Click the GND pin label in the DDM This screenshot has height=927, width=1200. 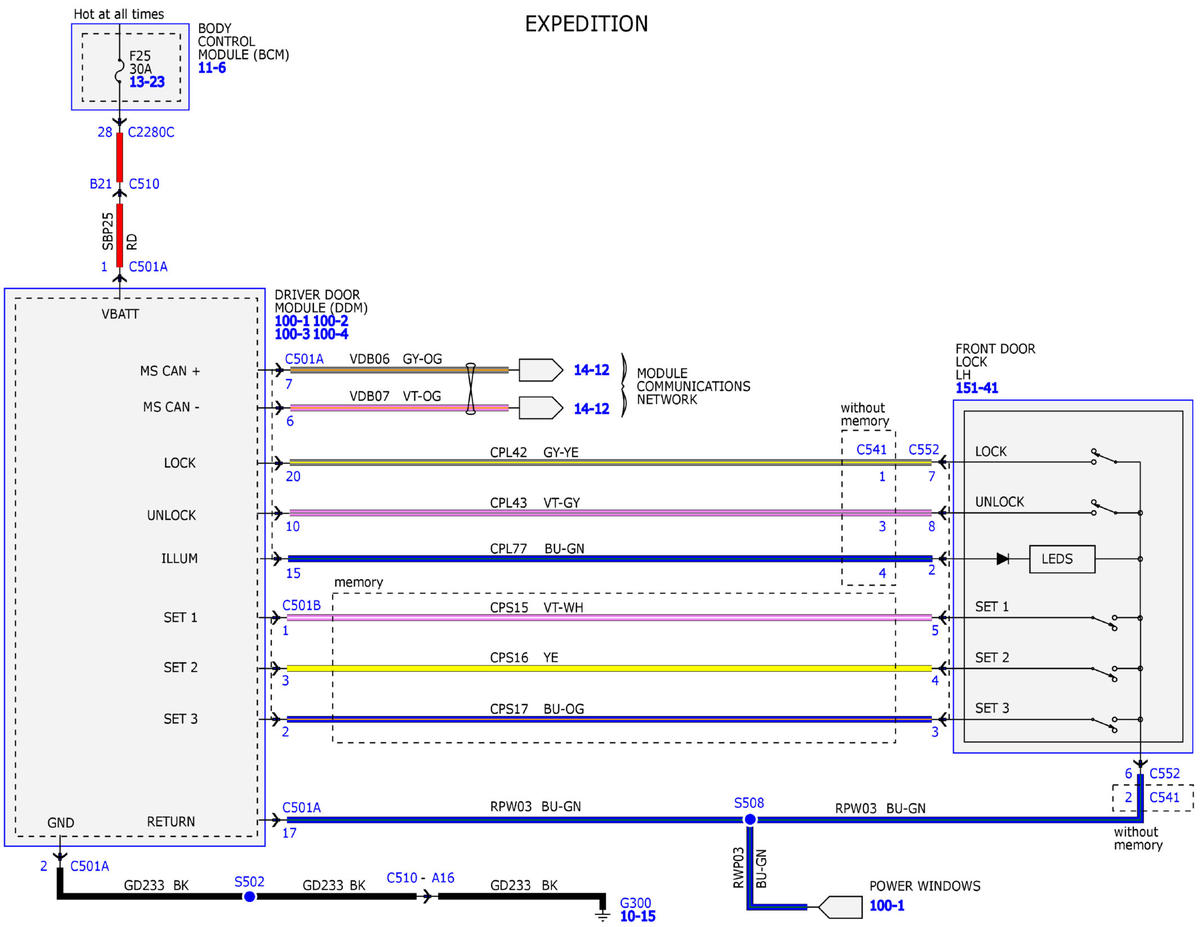click(61, 822)
